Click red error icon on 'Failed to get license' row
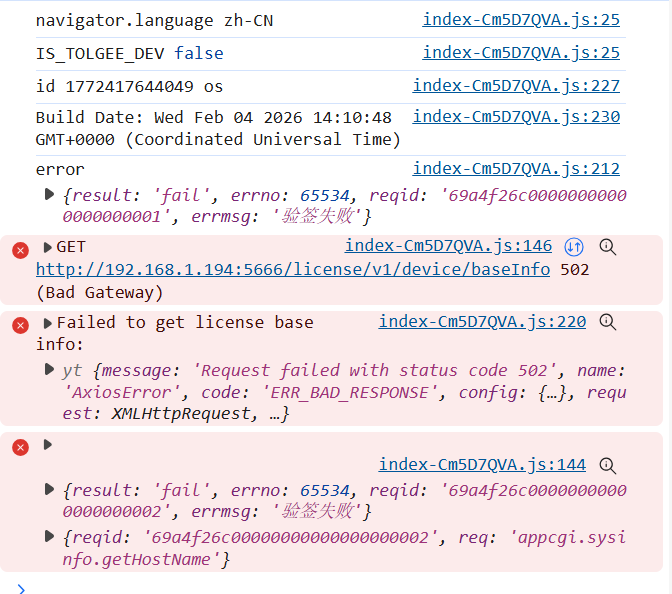672x594 pixels. 20,324
